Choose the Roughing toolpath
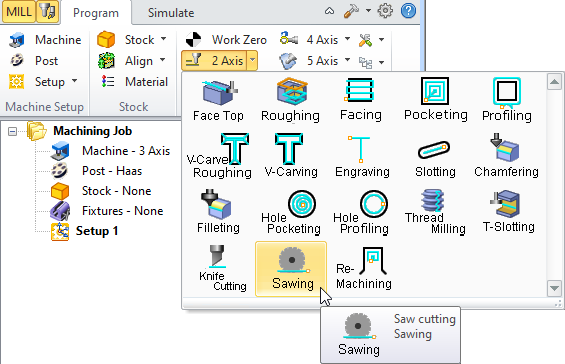This screenshot has height=364, width=565. tap(290, 100)
